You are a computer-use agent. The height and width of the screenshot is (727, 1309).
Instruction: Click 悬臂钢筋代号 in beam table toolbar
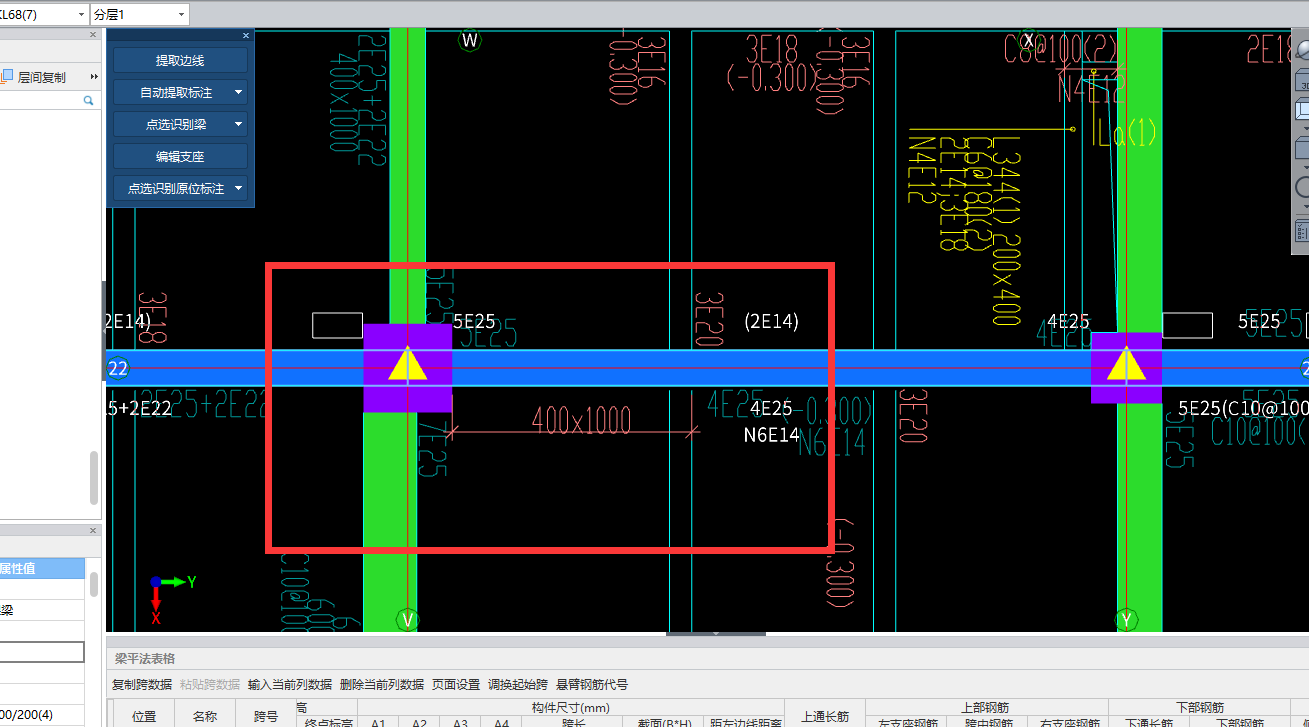(x=592, y=685)
